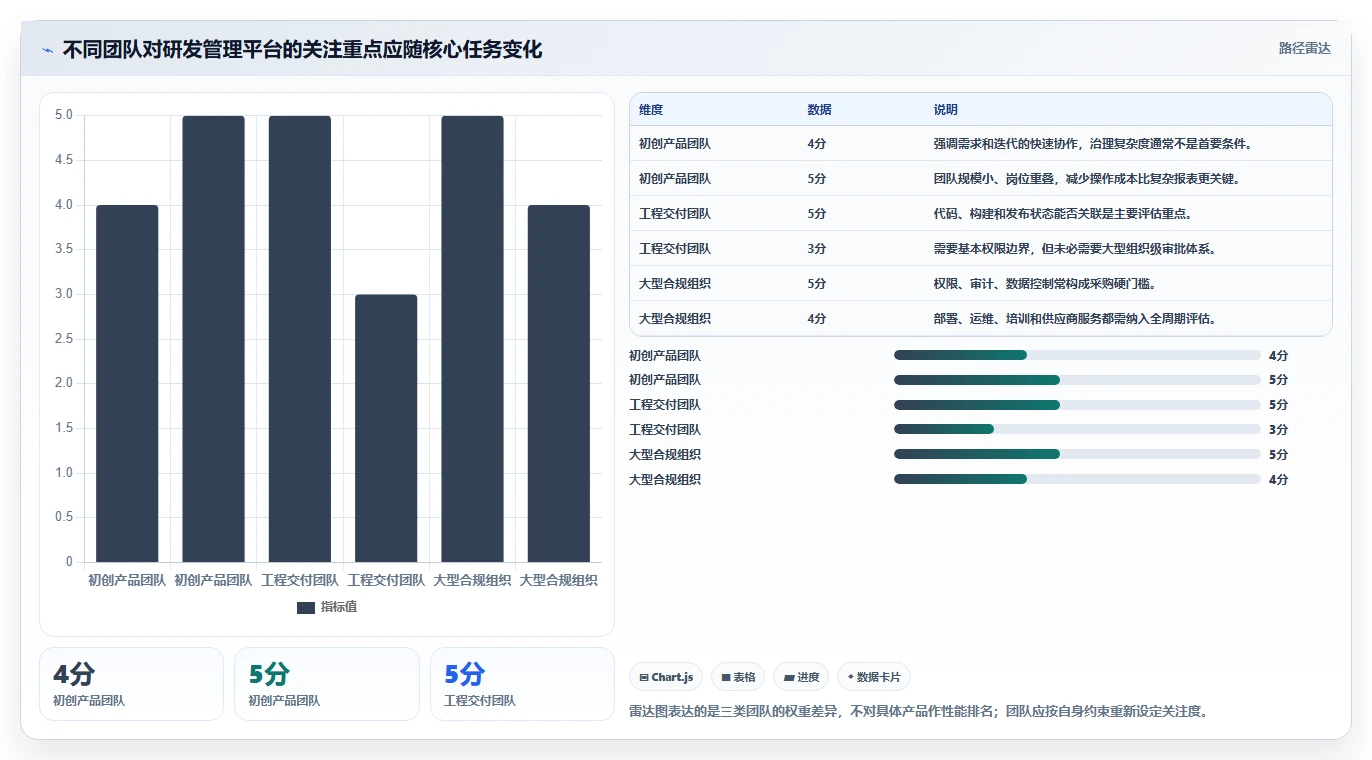Click the icon inside the Chart.js chip
1372x760 pixels.
644,678
